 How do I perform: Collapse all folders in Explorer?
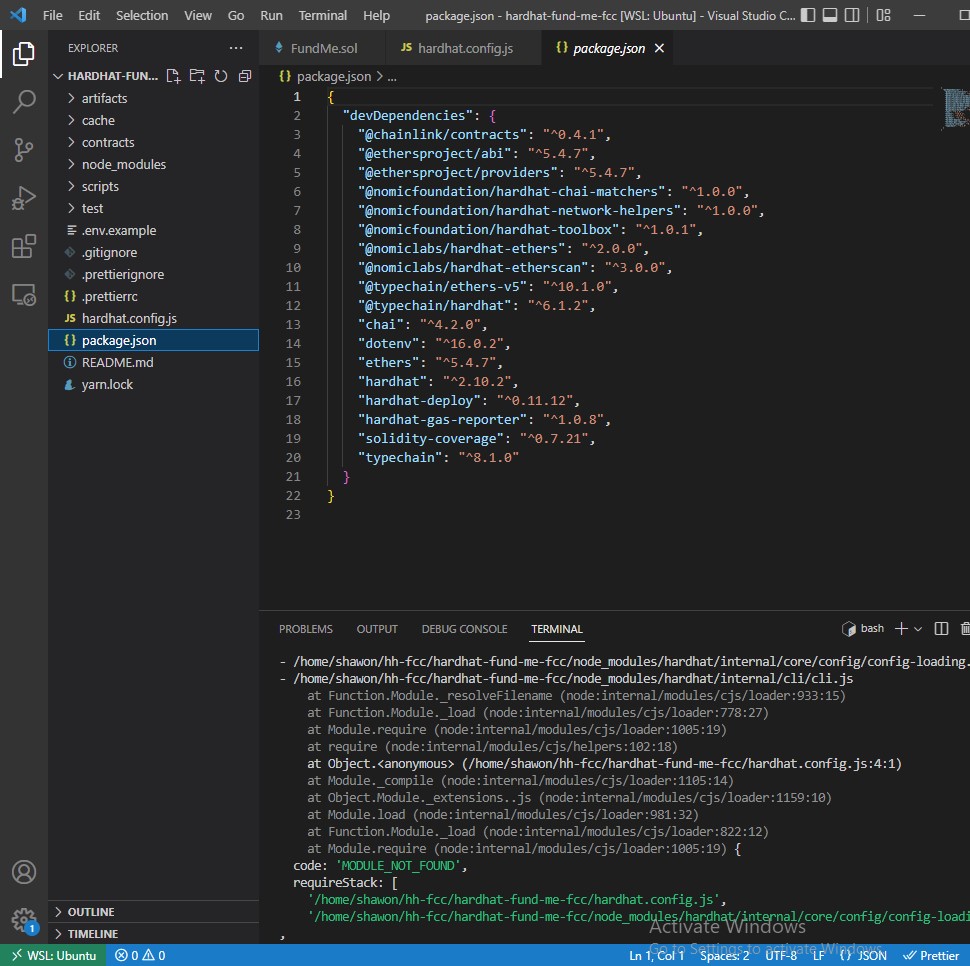pyautogui.click(x=245, y=76)
